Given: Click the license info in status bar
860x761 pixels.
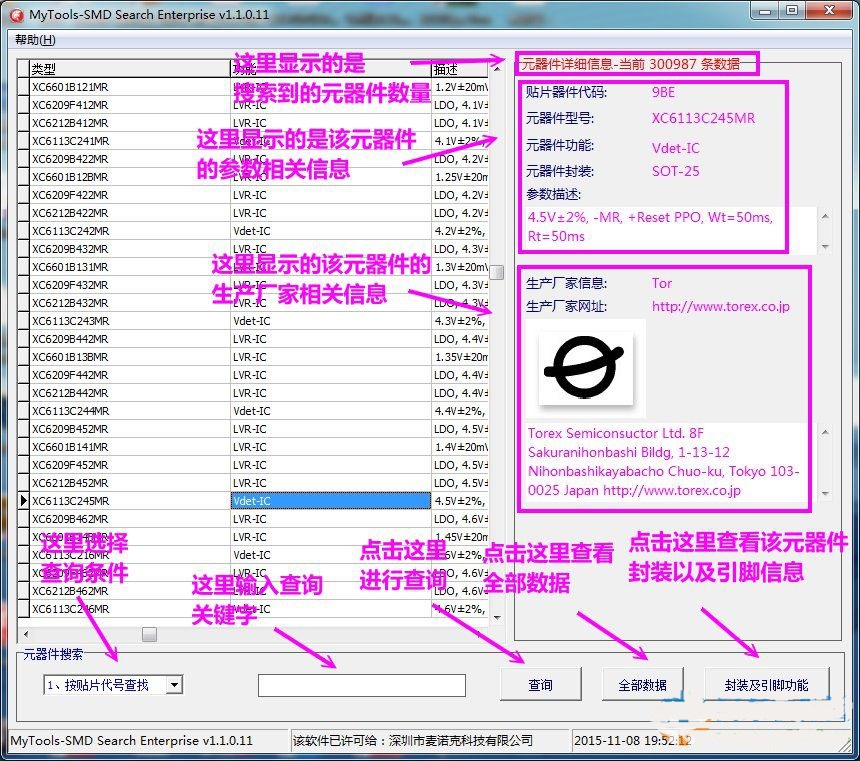Looking at the screenshot, I should tap(413, 740).
